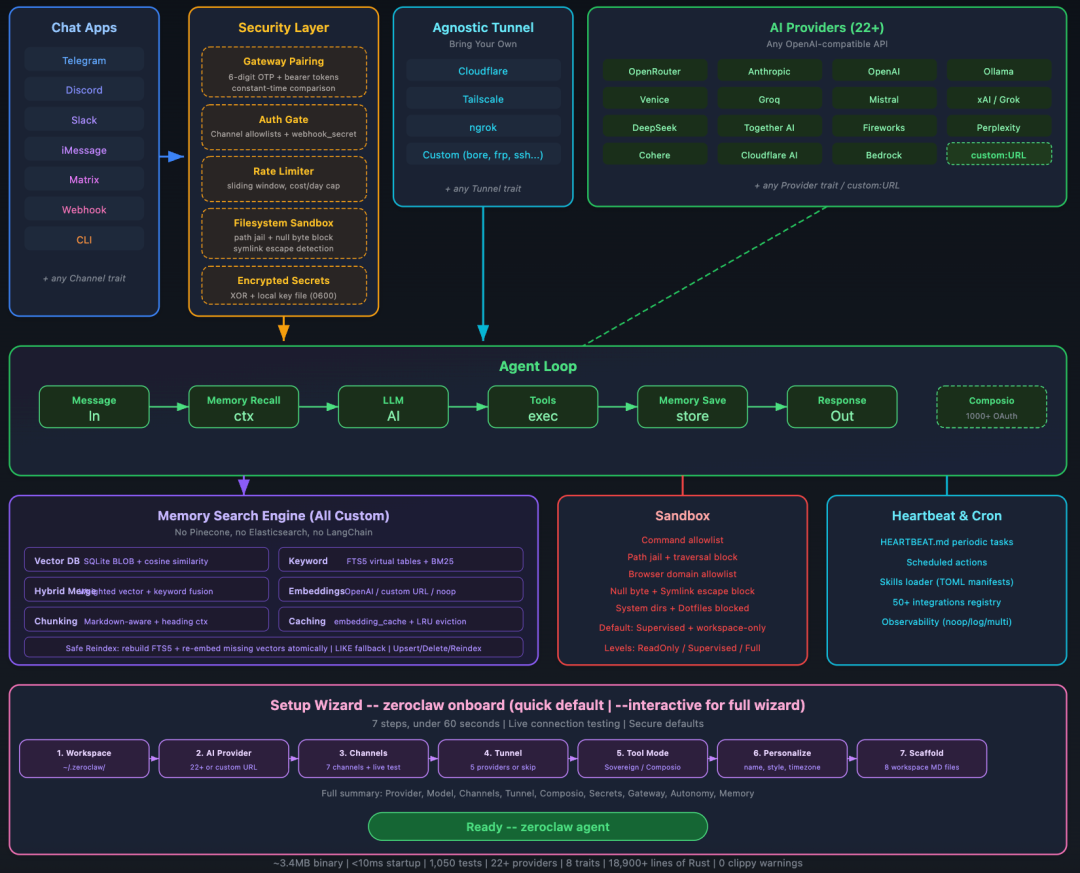The width and height of the screenshot is (1080, 873).
Task: Click 'Levels: ReadOnly / Supervised / Full'
Action: point(682,648)
